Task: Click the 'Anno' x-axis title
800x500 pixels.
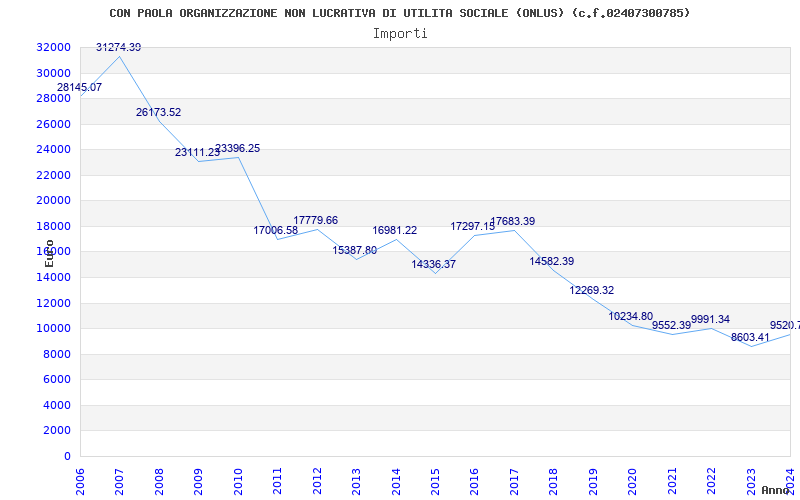Action: 776,490
